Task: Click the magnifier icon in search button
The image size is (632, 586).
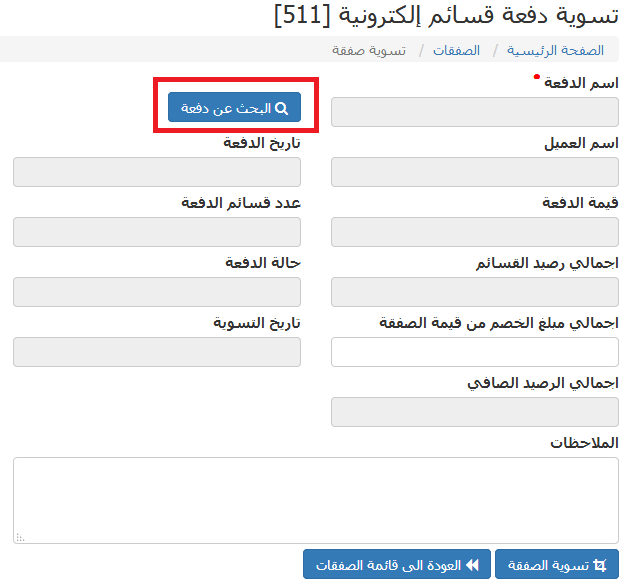Action: click(x=281, y=108)
